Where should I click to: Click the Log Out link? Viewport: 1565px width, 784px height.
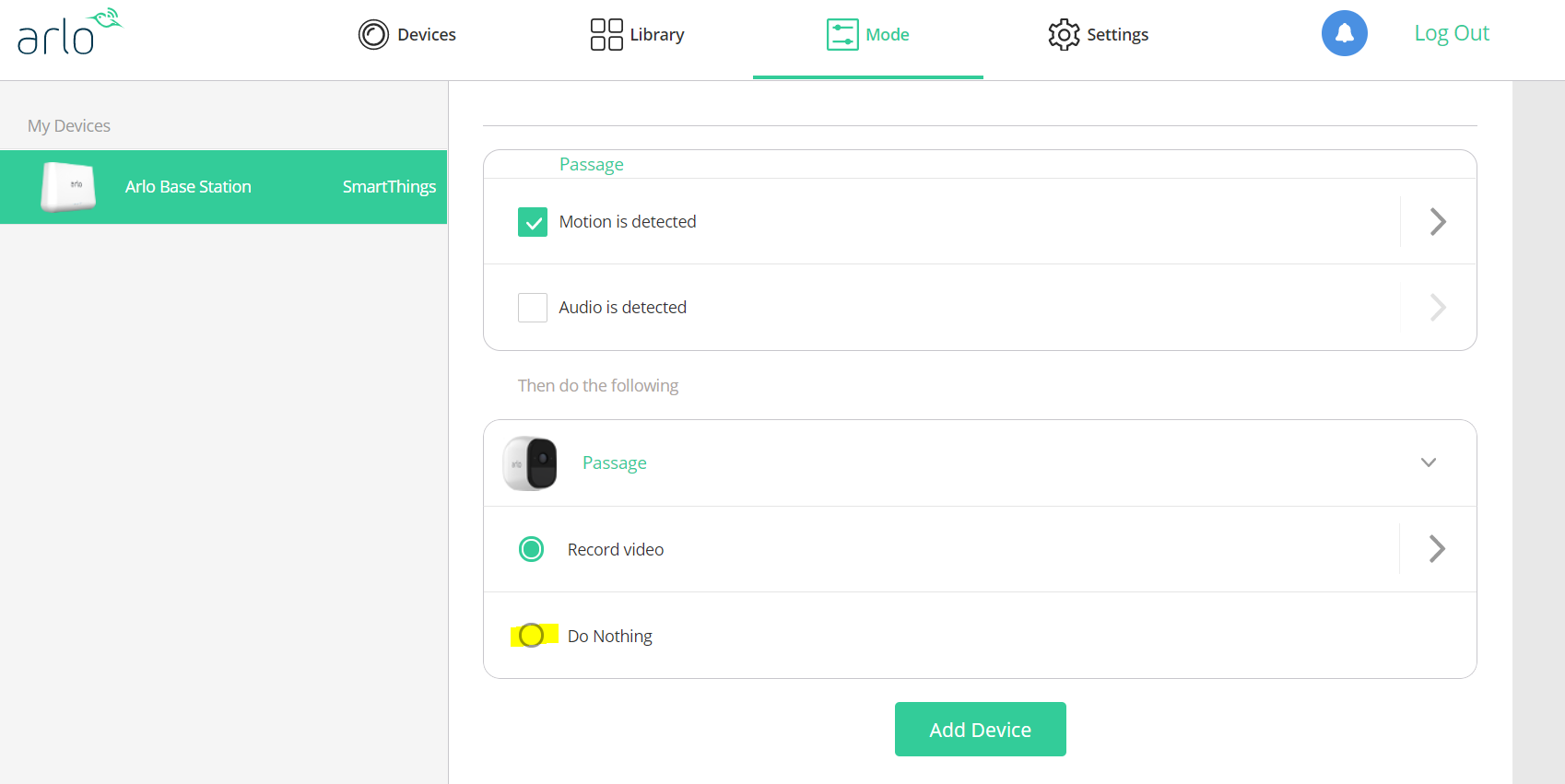tap(1451, 33)
